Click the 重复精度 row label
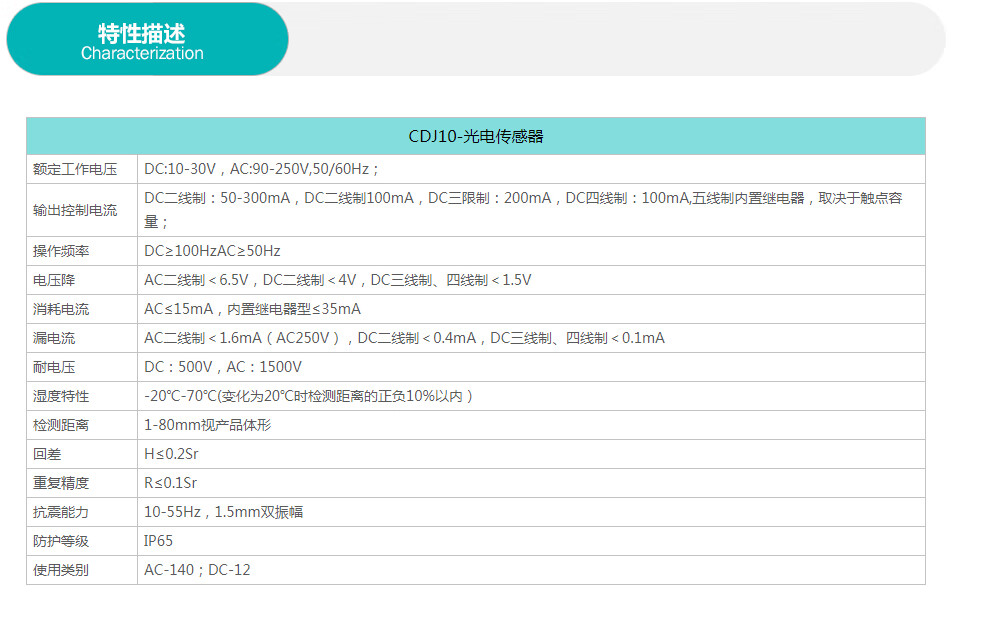Screen dimensions: 990x623 pos(61,484)
